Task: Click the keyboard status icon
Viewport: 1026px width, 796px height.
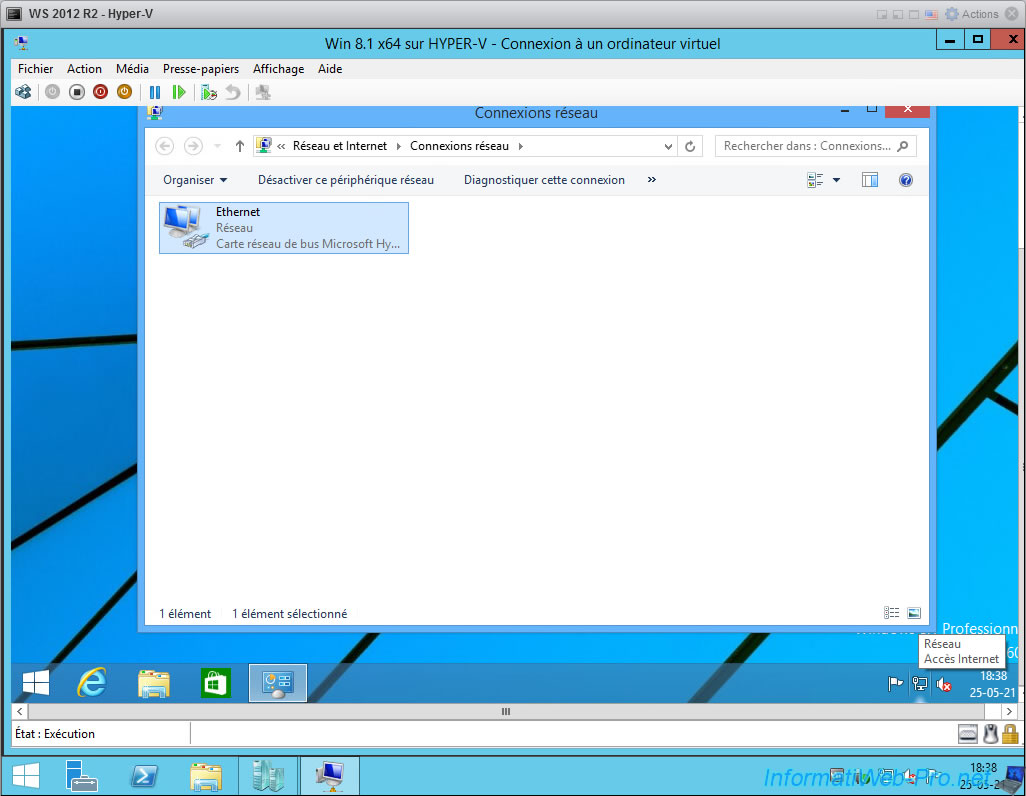Action: 968,734
